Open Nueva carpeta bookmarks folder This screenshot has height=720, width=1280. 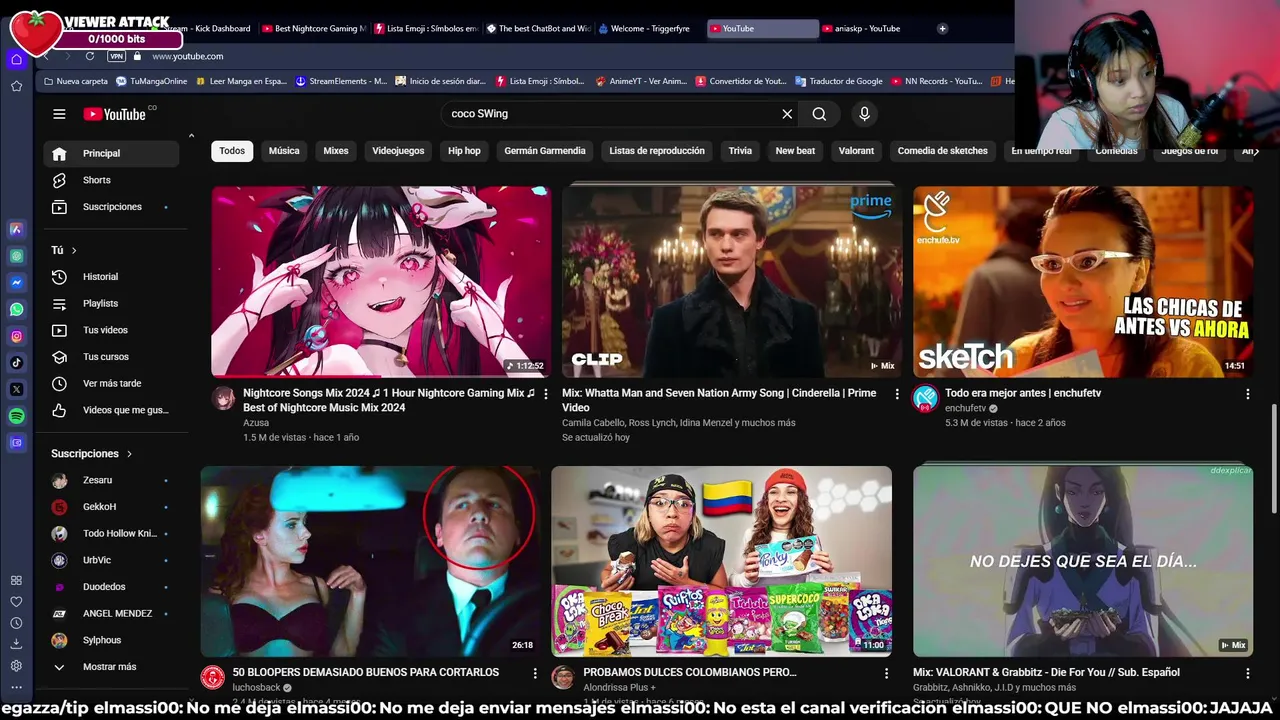(75, 81)
